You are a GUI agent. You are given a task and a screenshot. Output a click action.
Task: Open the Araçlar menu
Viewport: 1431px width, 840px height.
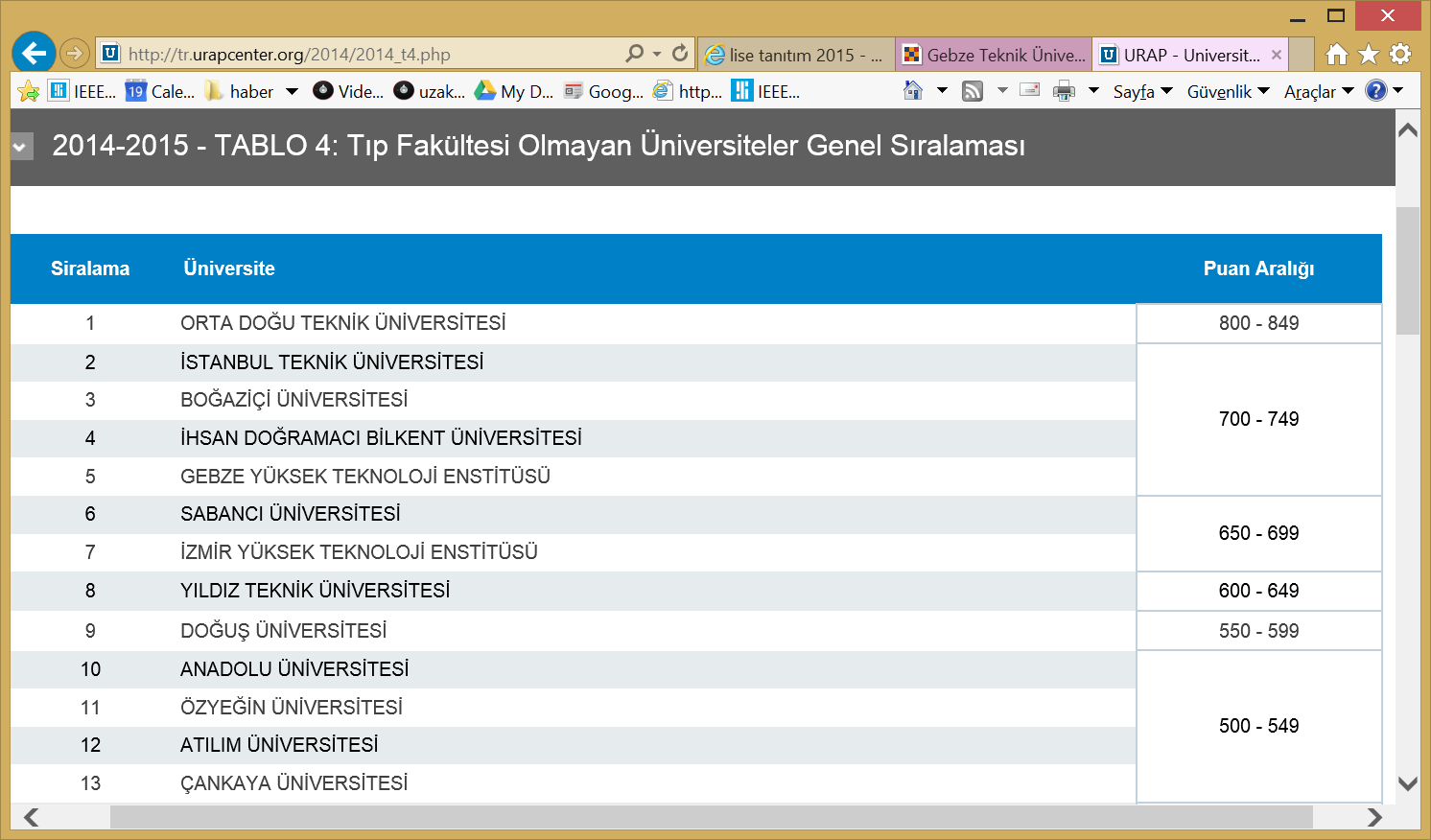[1319, 91]
